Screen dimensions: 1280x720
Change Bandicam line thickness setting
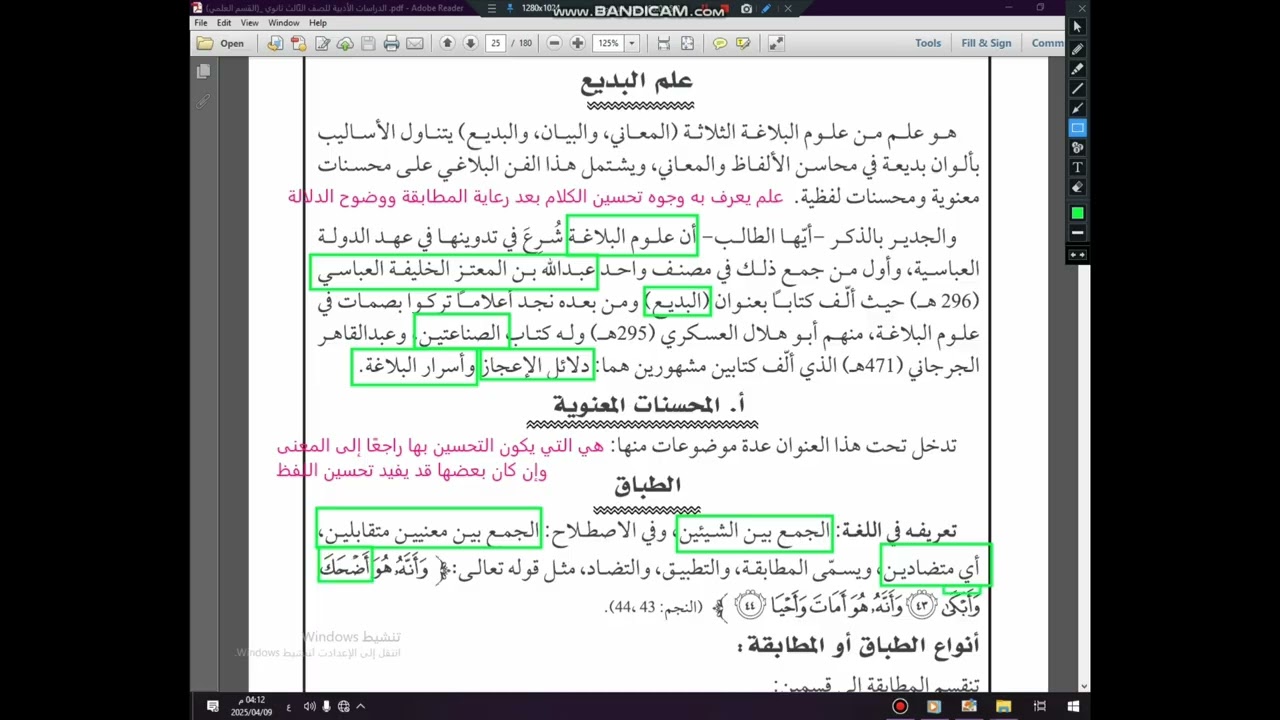1077,233
